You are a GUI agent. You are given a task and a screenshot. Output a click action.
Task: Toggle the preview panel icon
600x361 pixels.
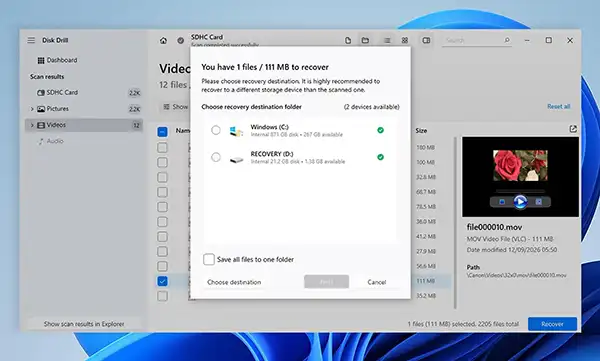coord(426,40)
